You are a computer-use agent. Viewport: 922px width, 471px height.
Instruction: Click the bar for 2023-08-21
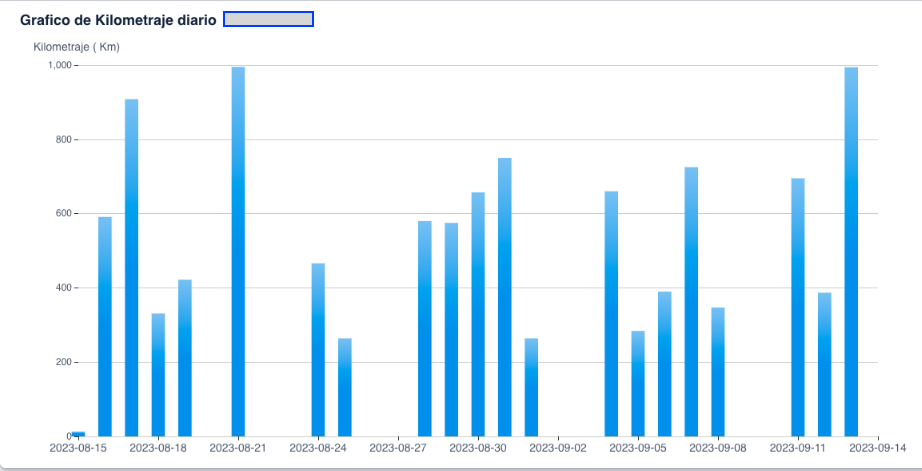[238, 251]
